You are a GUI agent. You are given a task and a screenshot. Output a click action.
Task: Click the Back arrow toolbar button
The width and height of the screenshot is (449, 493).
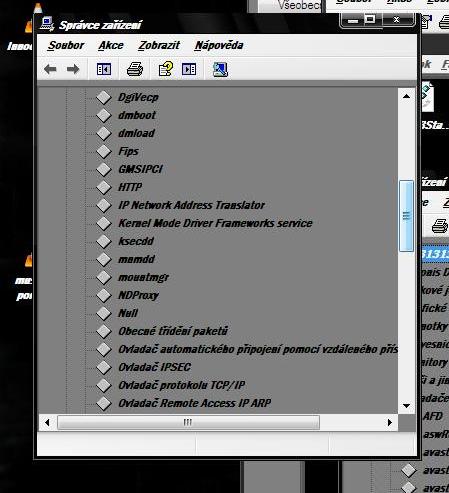(x=50, y=69)
